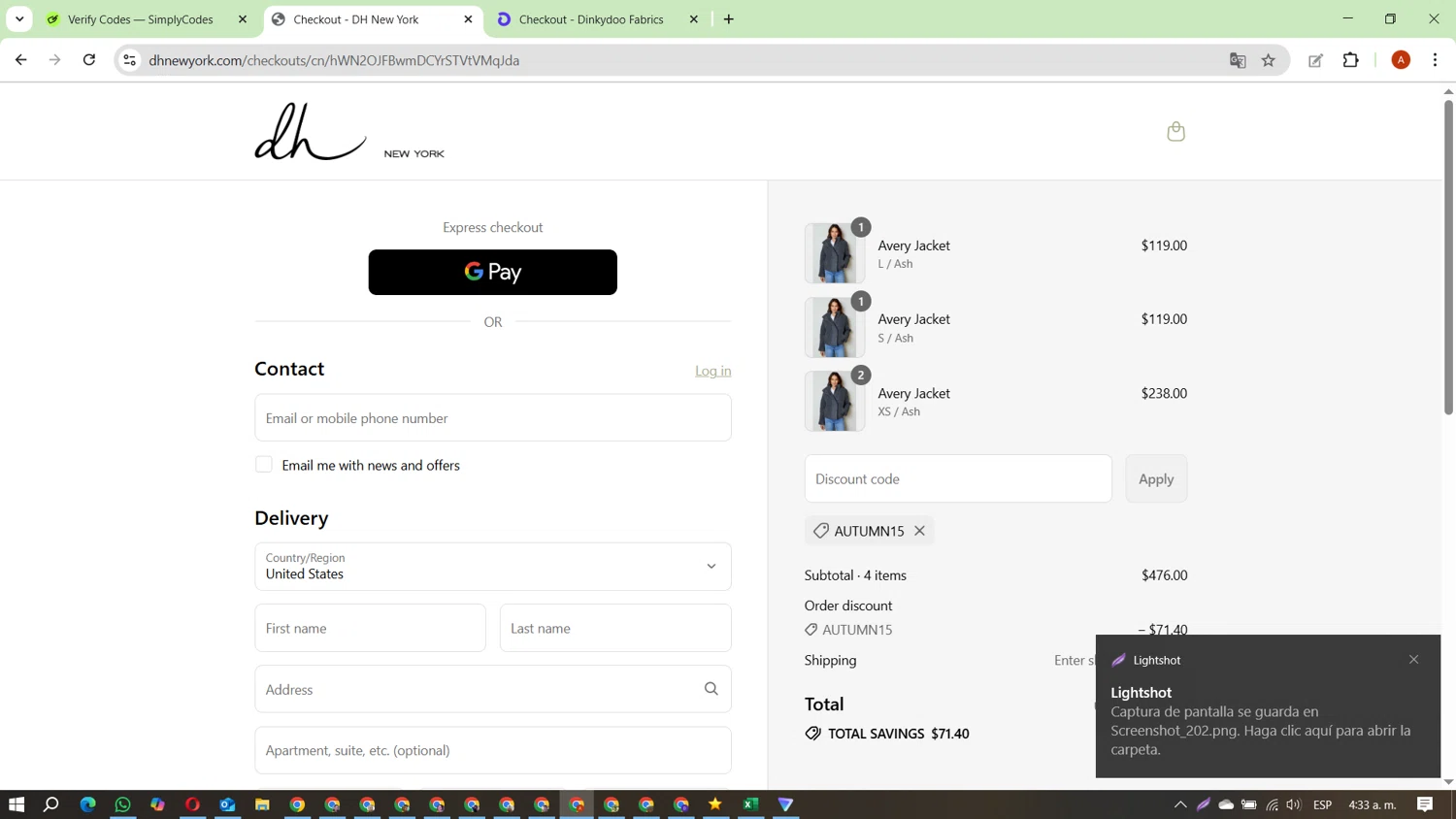This screenshot has height=819, width=1456.
Task: Click the page vertical scrollbar
Action: (1448, 257)
